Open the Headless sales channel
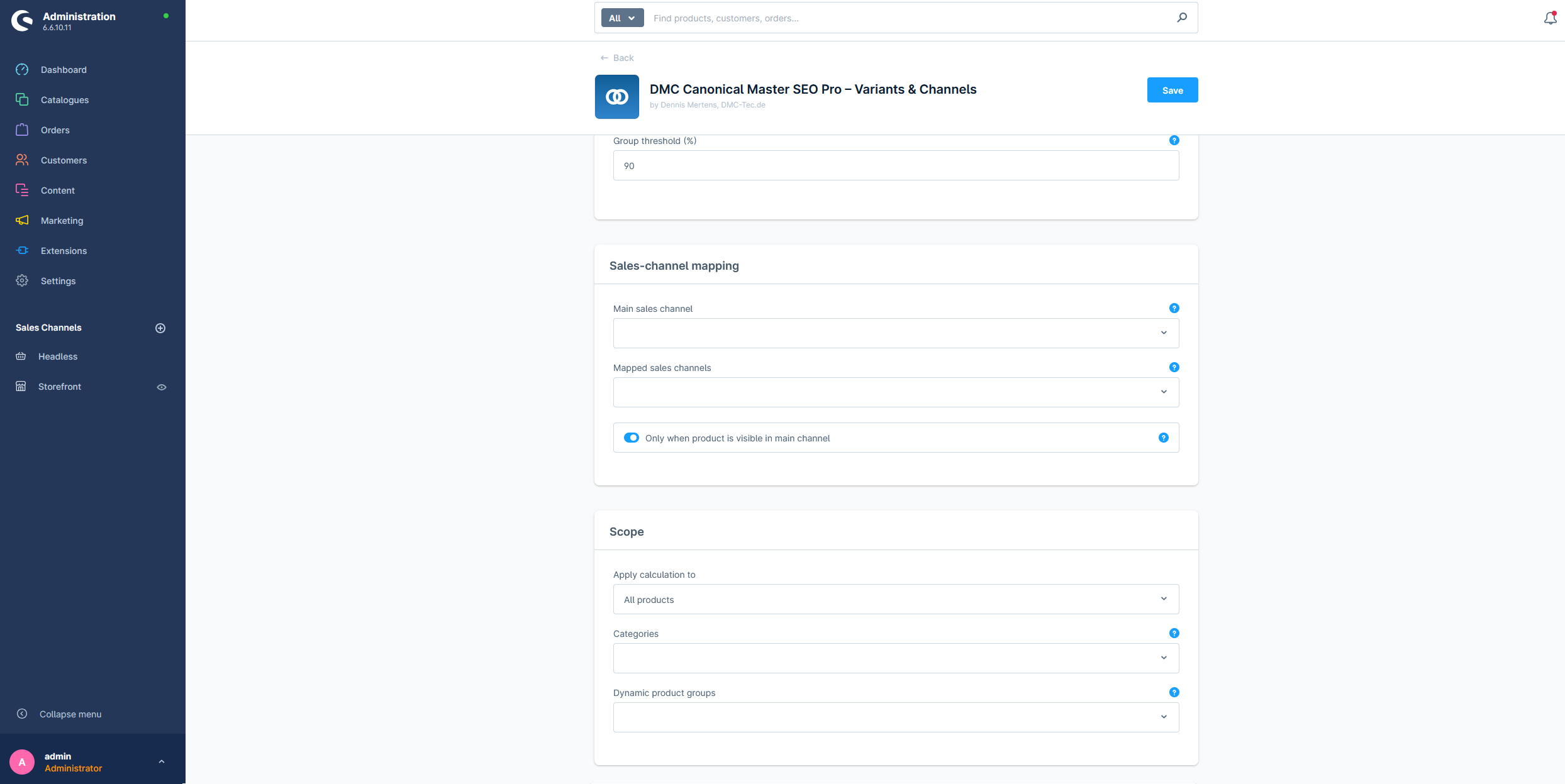 pyautogui.click(x=57, y=356)
